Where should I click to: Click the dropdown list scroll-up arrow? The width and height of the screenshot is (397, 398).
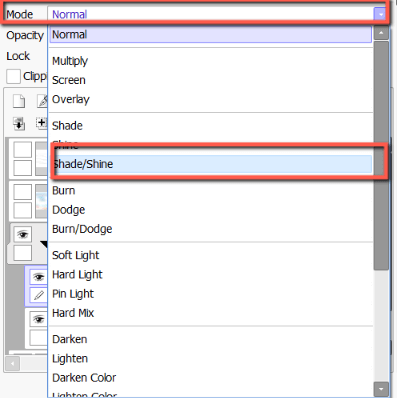(381, 33)
